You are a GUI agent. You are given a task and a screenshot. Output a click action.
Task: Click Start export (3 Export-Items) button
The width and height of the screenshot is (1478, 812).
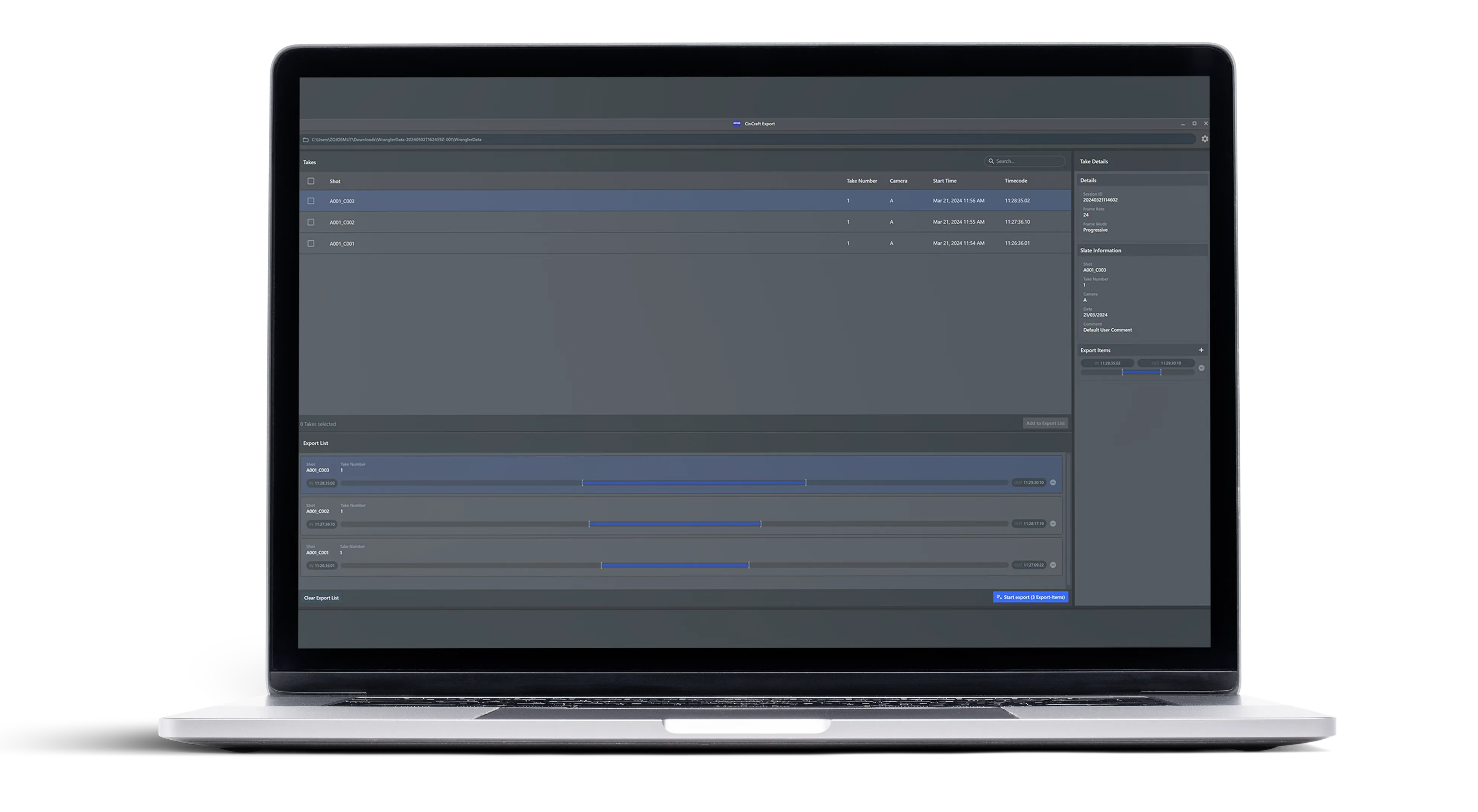(x=1030, y=597)
